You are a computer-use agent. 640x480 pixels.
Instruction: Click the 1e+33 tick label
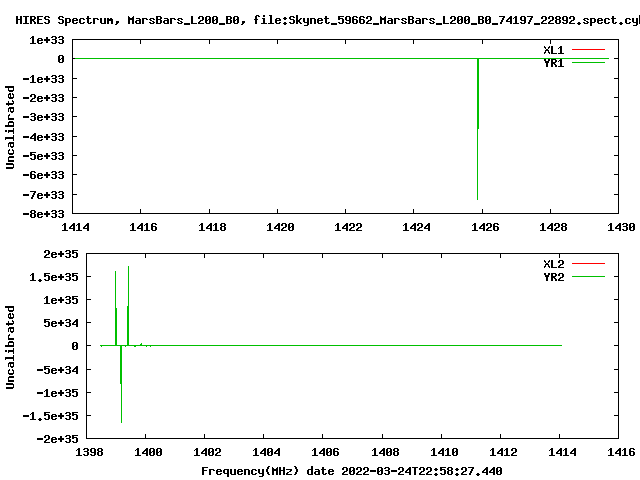pyautogui.click(x=47, y=40)
